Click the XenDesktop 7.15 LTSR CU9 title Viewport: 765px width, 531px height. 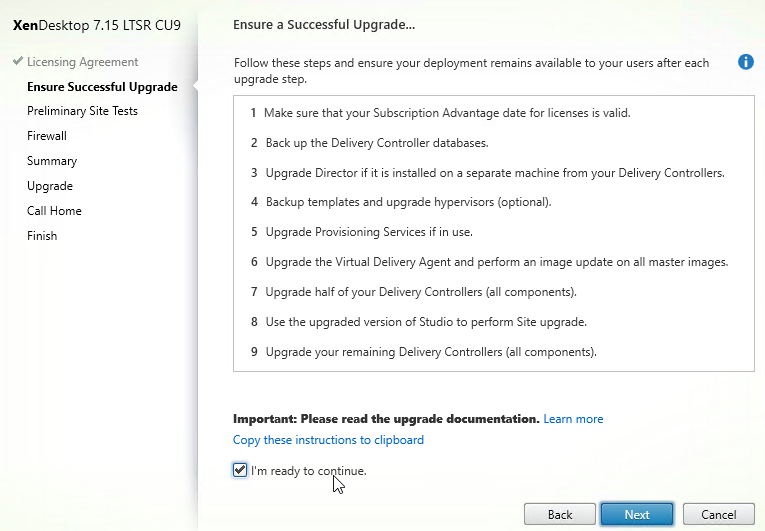[97, 25]
